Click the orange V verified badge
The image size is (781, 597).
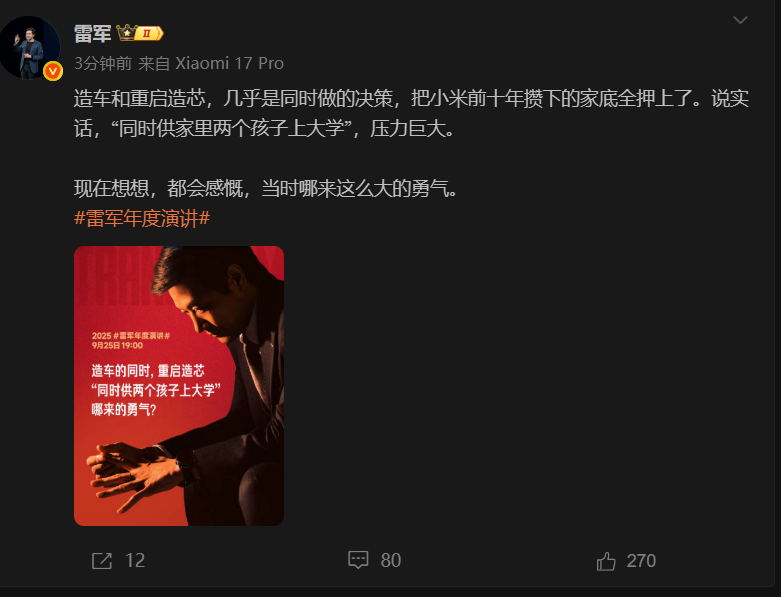[x=53, y=71]
